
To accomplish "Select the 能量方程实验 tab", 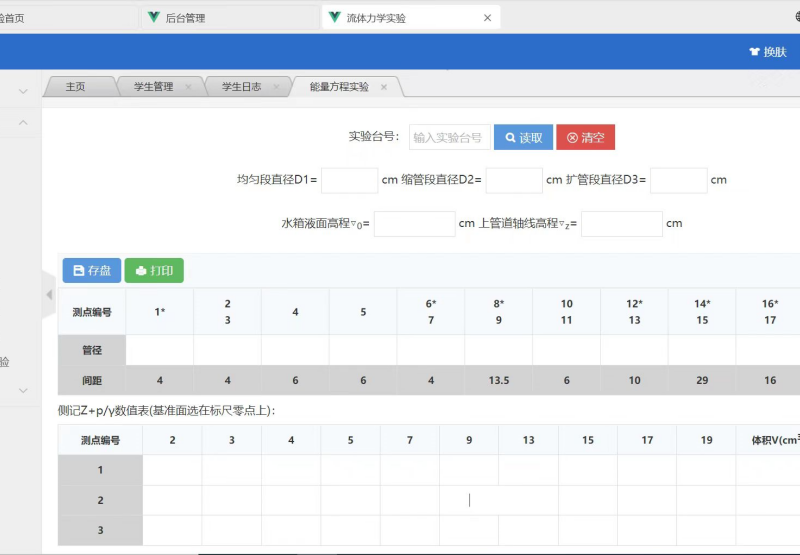I will pos(339,87).
